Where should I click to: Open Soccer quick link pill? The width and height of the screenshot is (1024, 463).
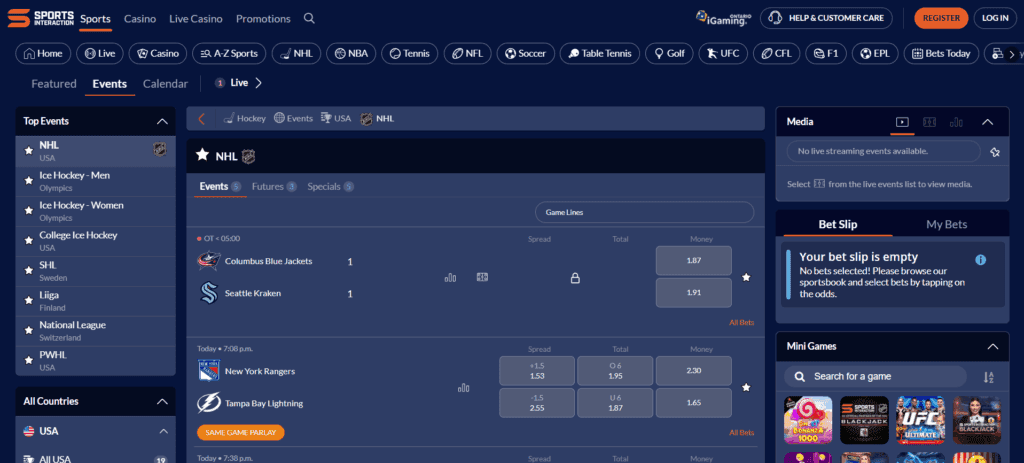(526, 54)
